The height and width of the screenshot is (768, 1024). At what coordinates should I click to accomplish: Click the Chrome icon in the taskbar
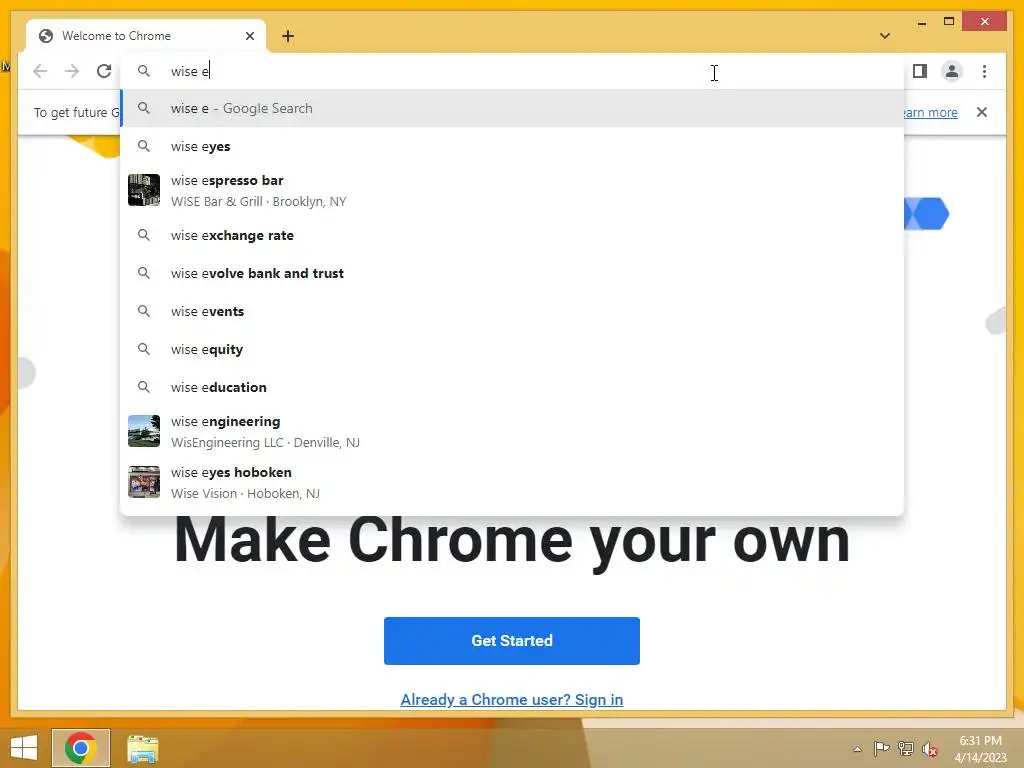tap(81, 748)
